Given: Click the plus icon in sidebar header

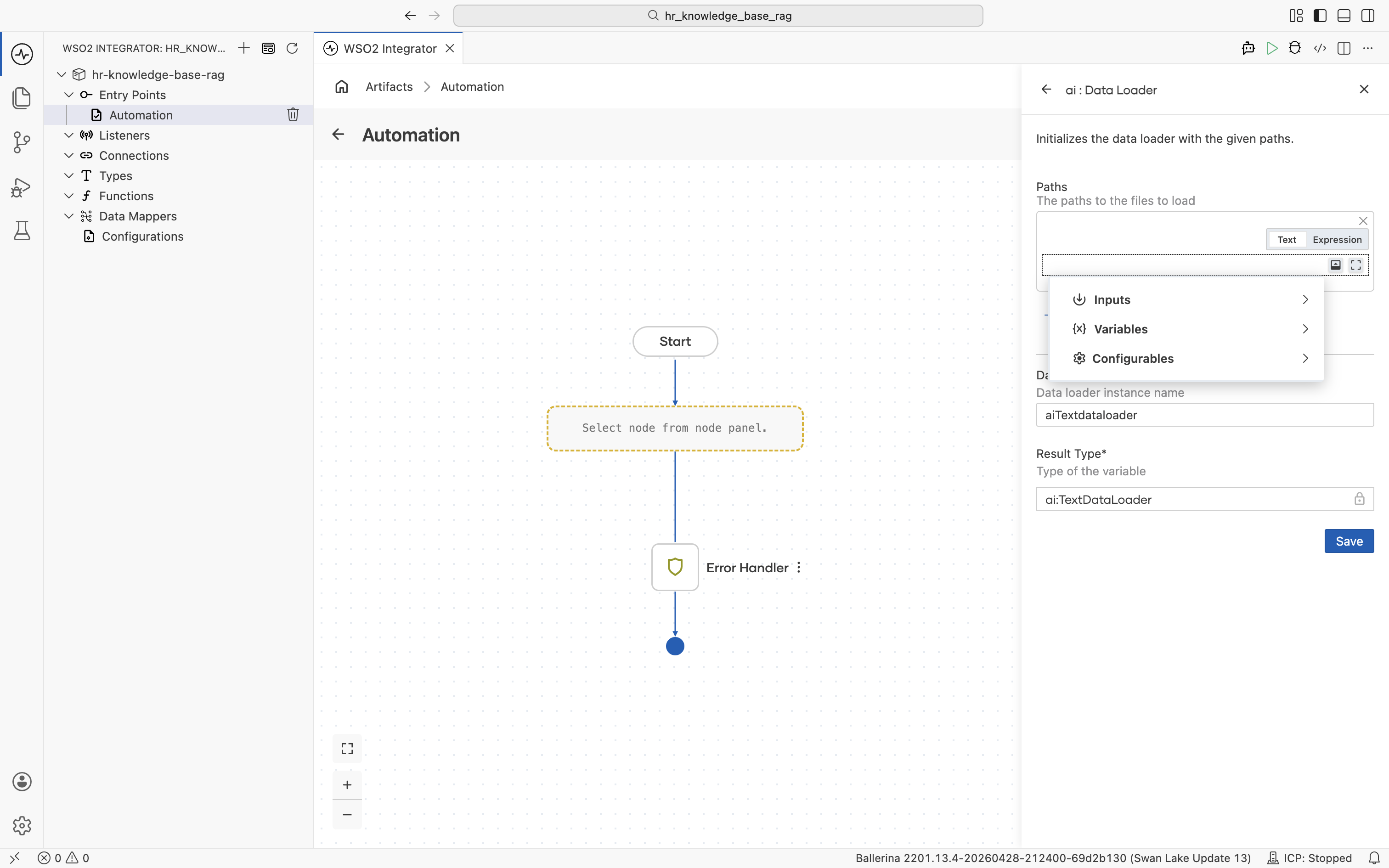Looking at the screenshot, I should [x=244, y=48].
